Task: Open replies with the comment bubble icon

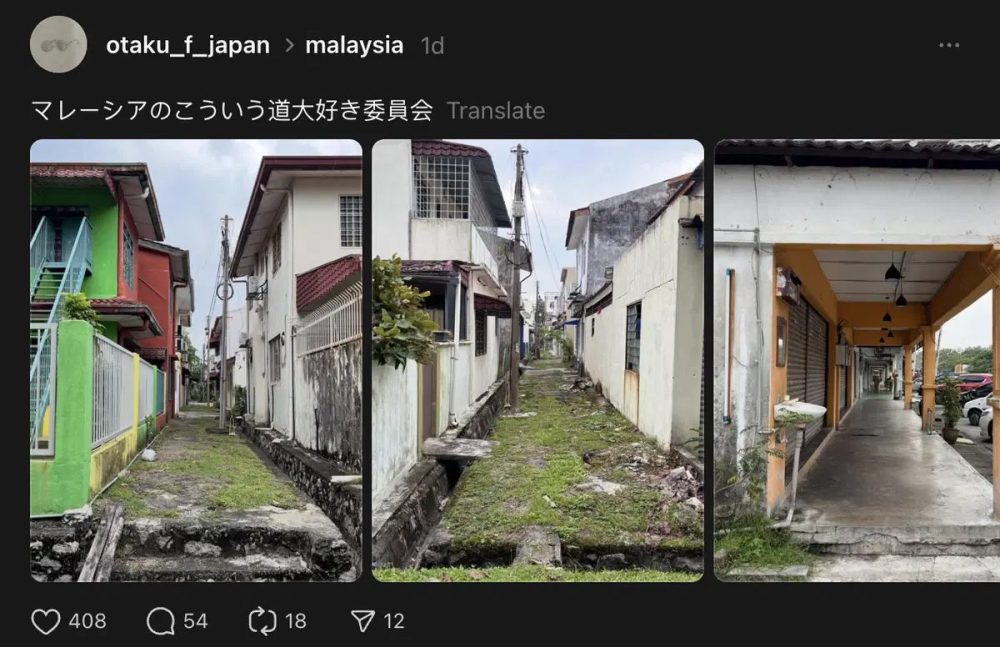Action: click(x=160, y=621)
